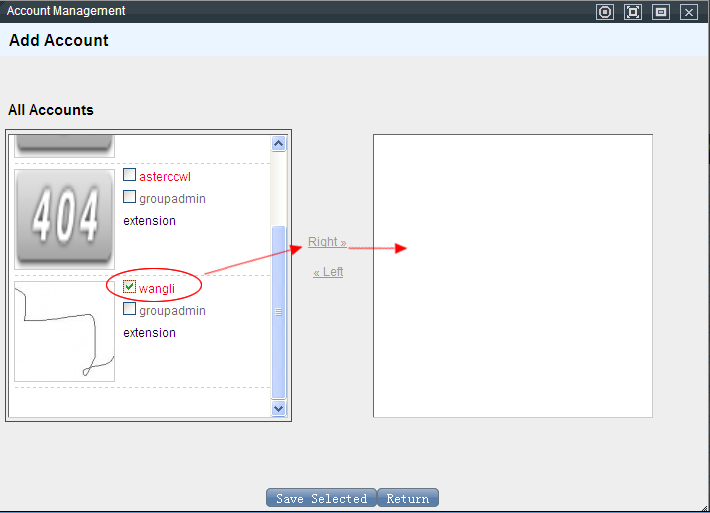Click the wangli account name label
Image resolution: width=710 pixels, height=513 pixels.
157,289
